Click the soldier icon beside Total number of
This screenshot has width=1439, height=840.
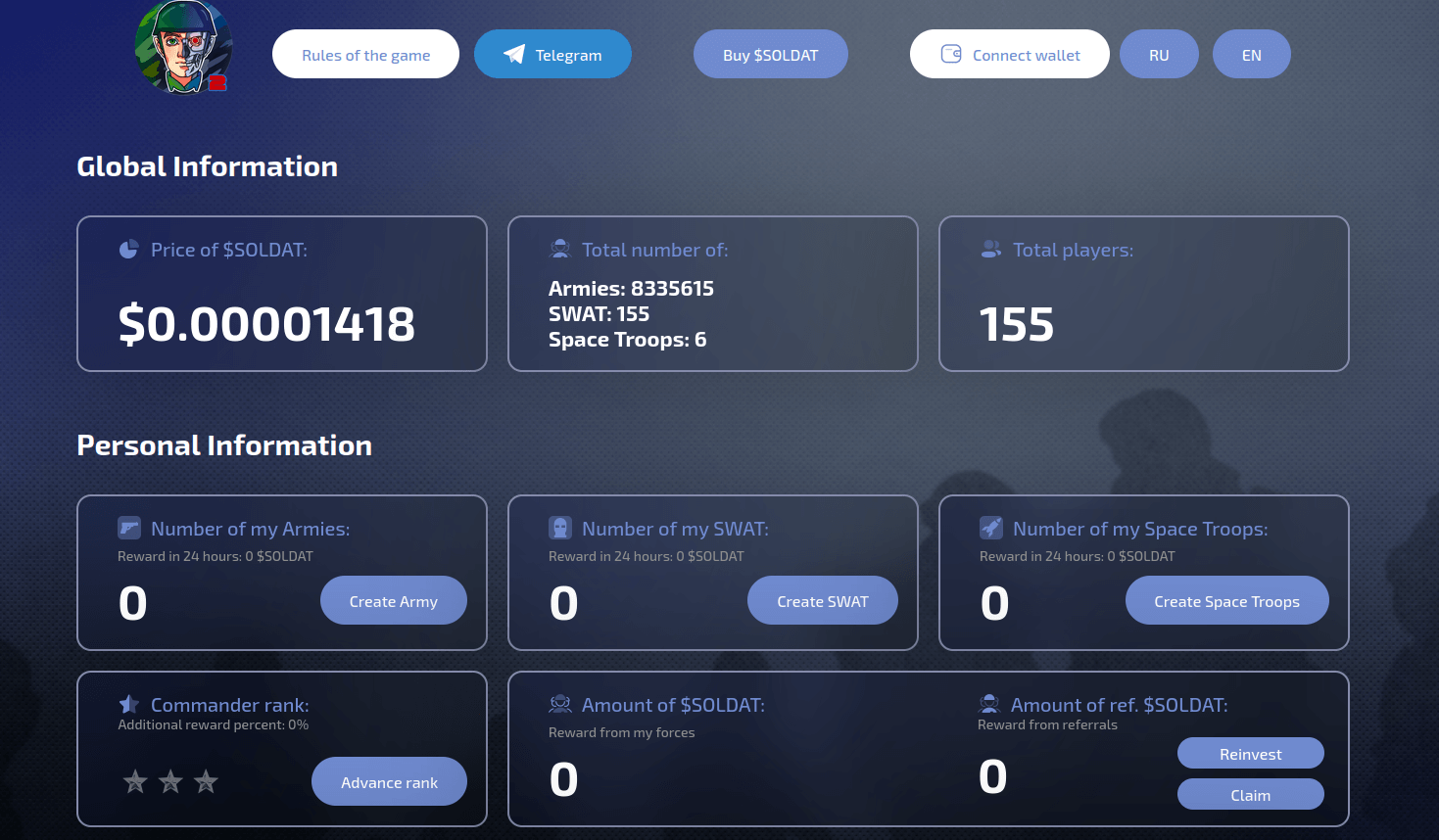(560, 249)
